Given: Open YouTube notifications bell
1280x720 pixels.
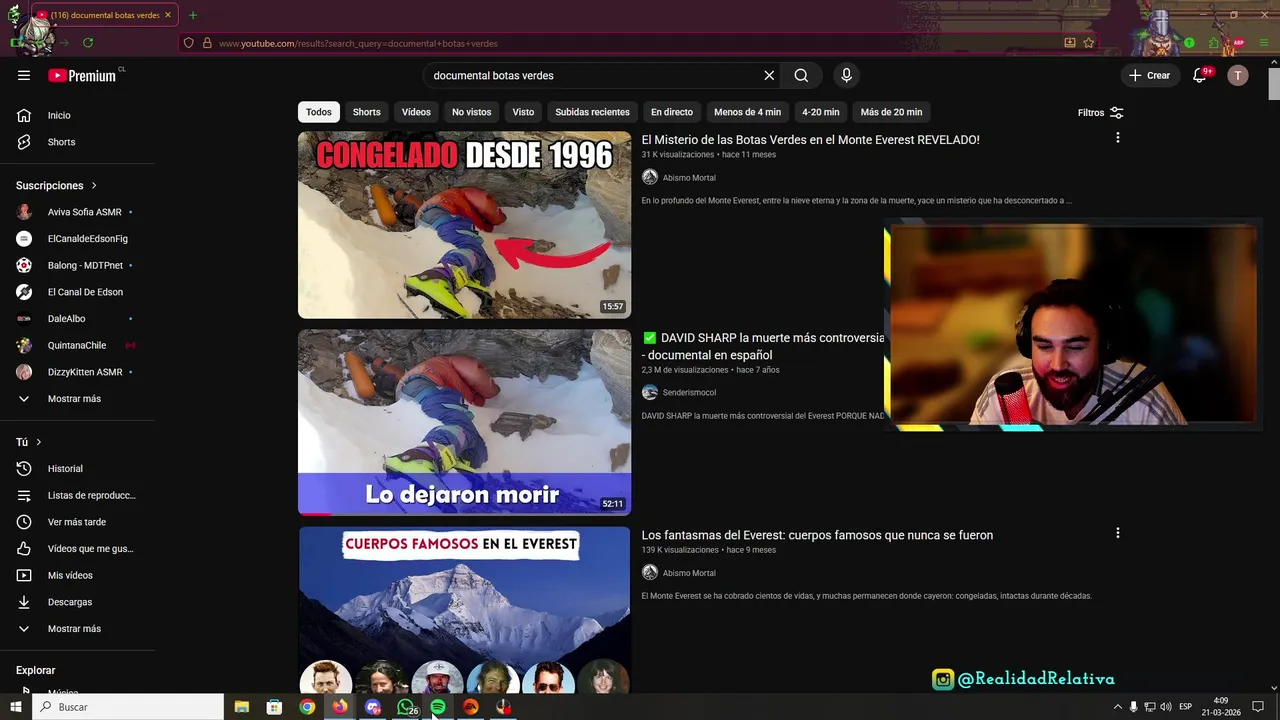Looking at the screenshot, I should [1200, 75].
